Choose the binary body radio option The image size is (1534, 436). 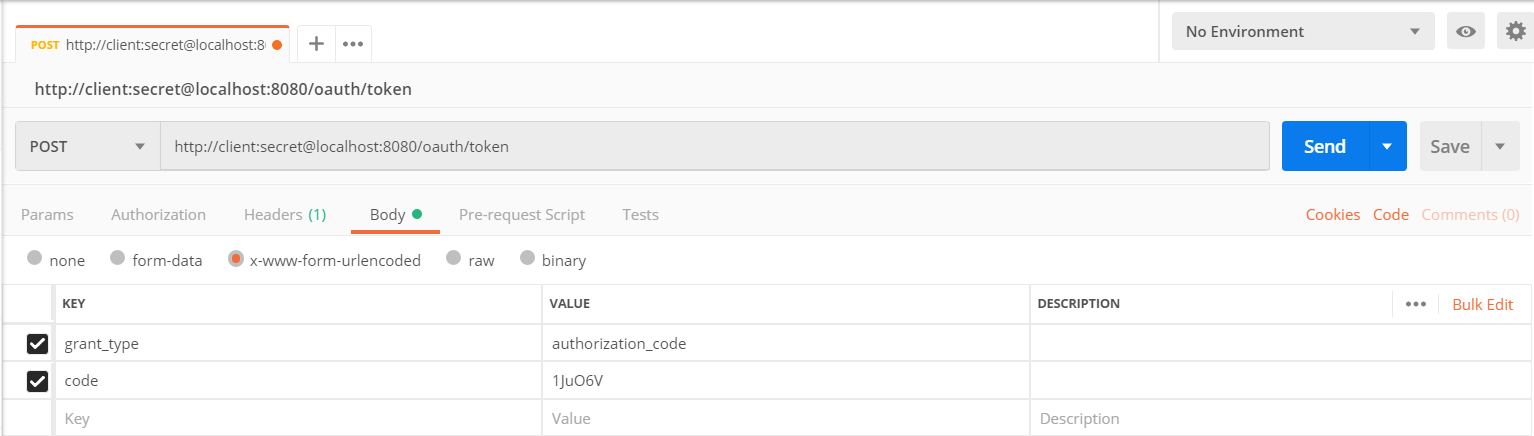tap(527, 259)
